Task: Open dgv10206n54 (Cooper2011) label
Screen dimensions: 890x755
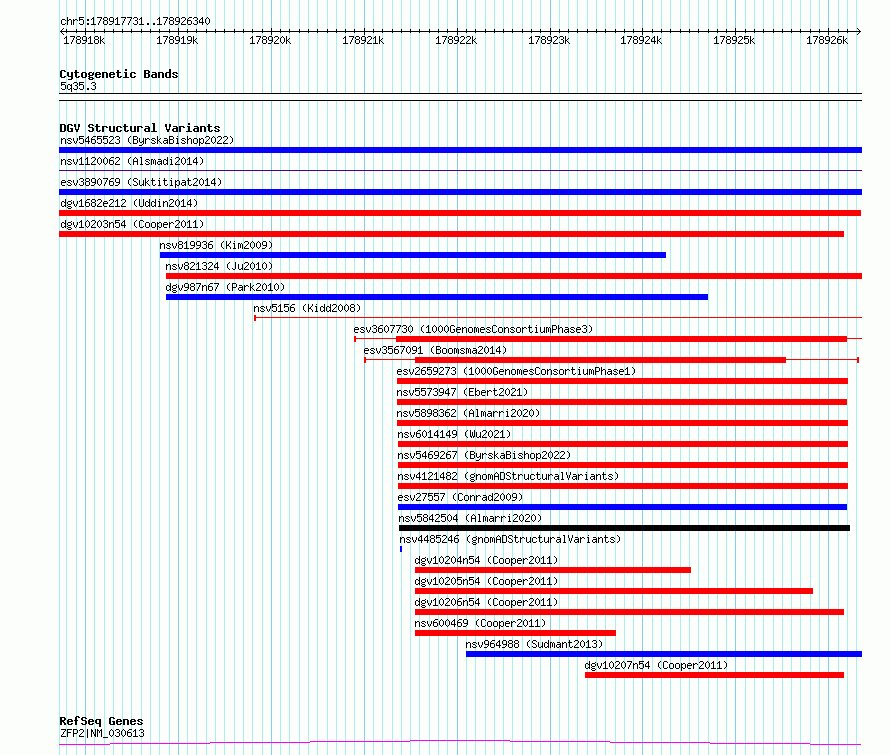Action: point(486,602)
